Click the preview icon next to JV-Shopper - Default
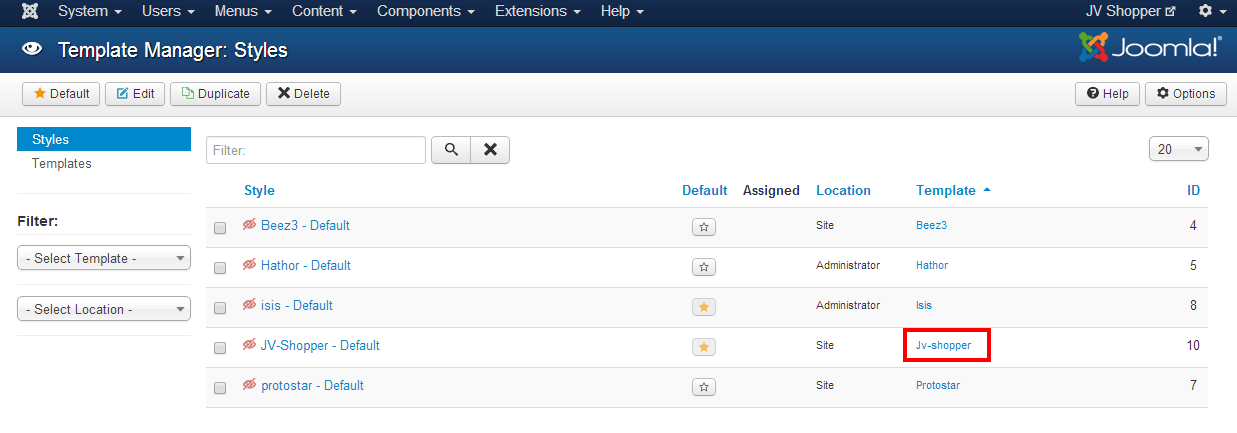This screenshot has height=433, width=1237. pyautogui.click(x=250, y=345)
